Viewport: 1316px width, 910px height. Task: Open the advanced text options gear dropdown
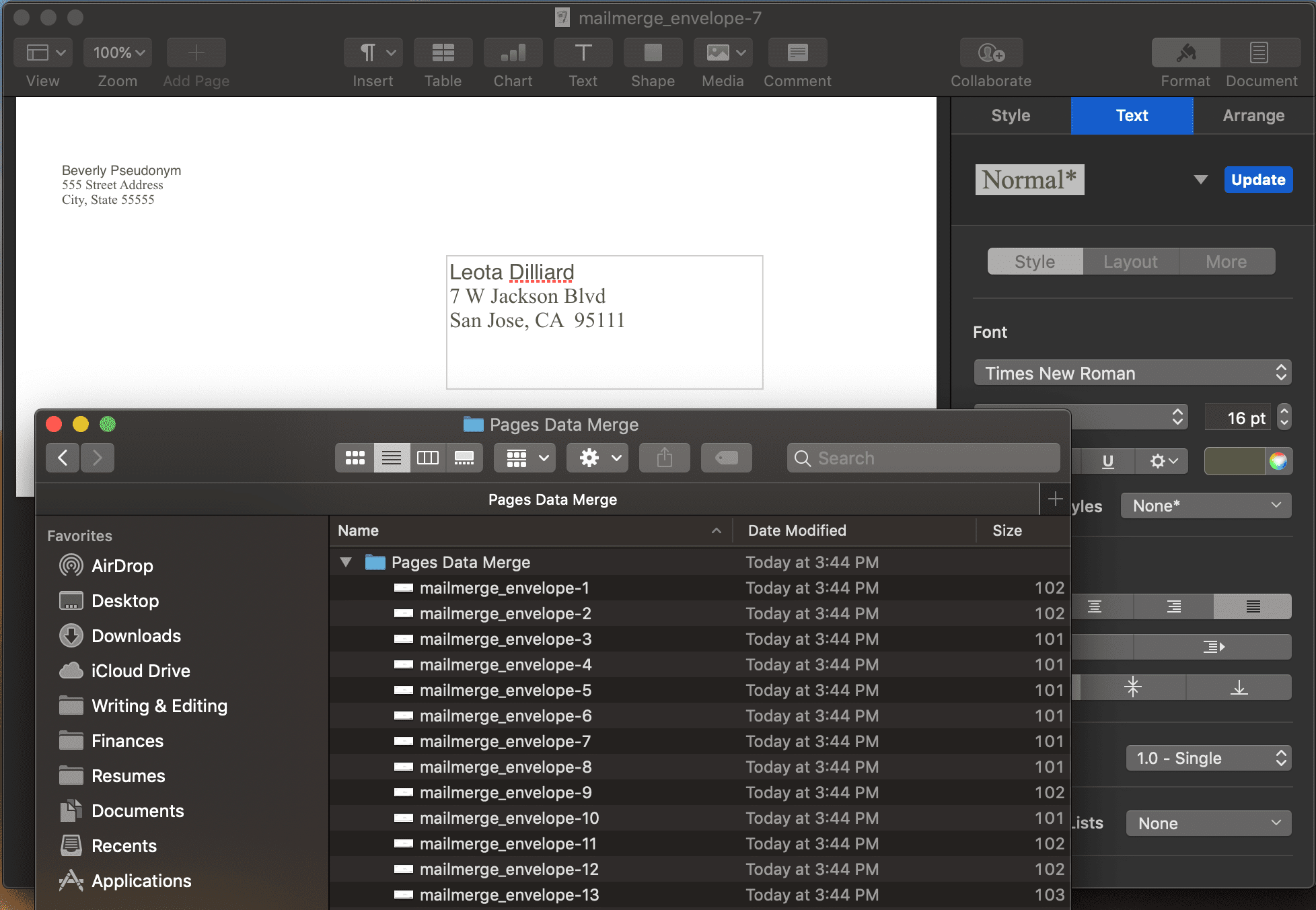coord(1163,461)
